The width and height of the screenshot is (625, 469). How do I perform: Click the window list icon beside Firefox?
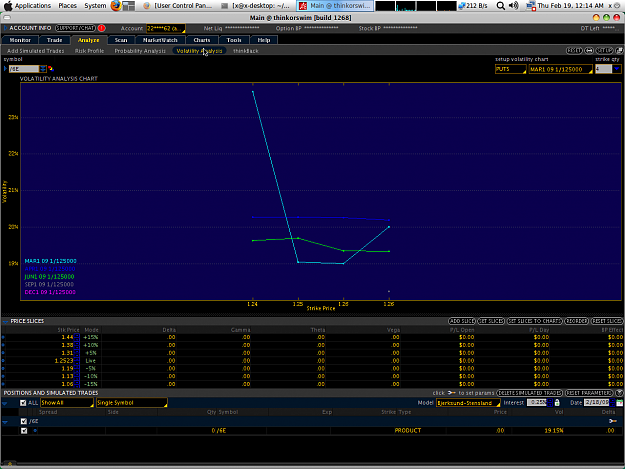click(x=129, y=6)
